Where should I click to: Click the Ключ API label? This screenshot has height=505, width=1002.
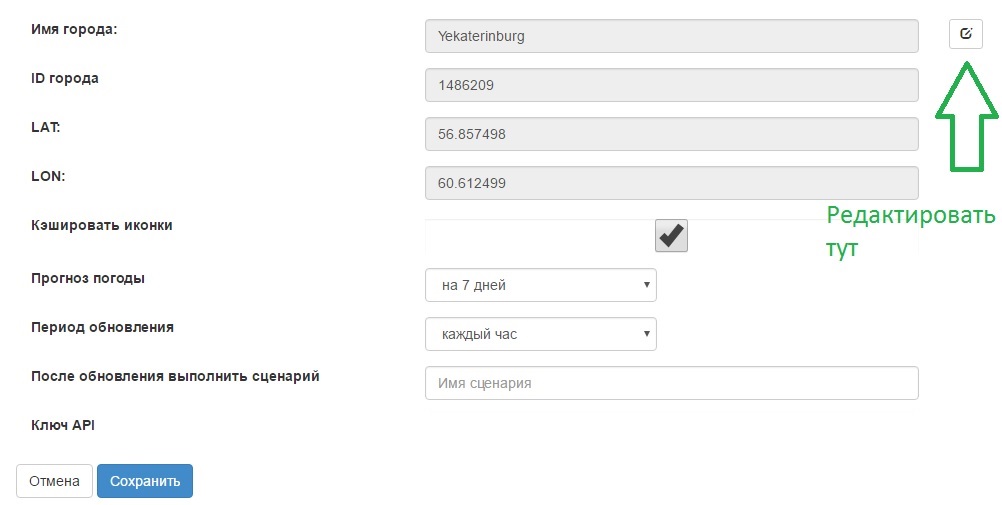click(63, 425)
